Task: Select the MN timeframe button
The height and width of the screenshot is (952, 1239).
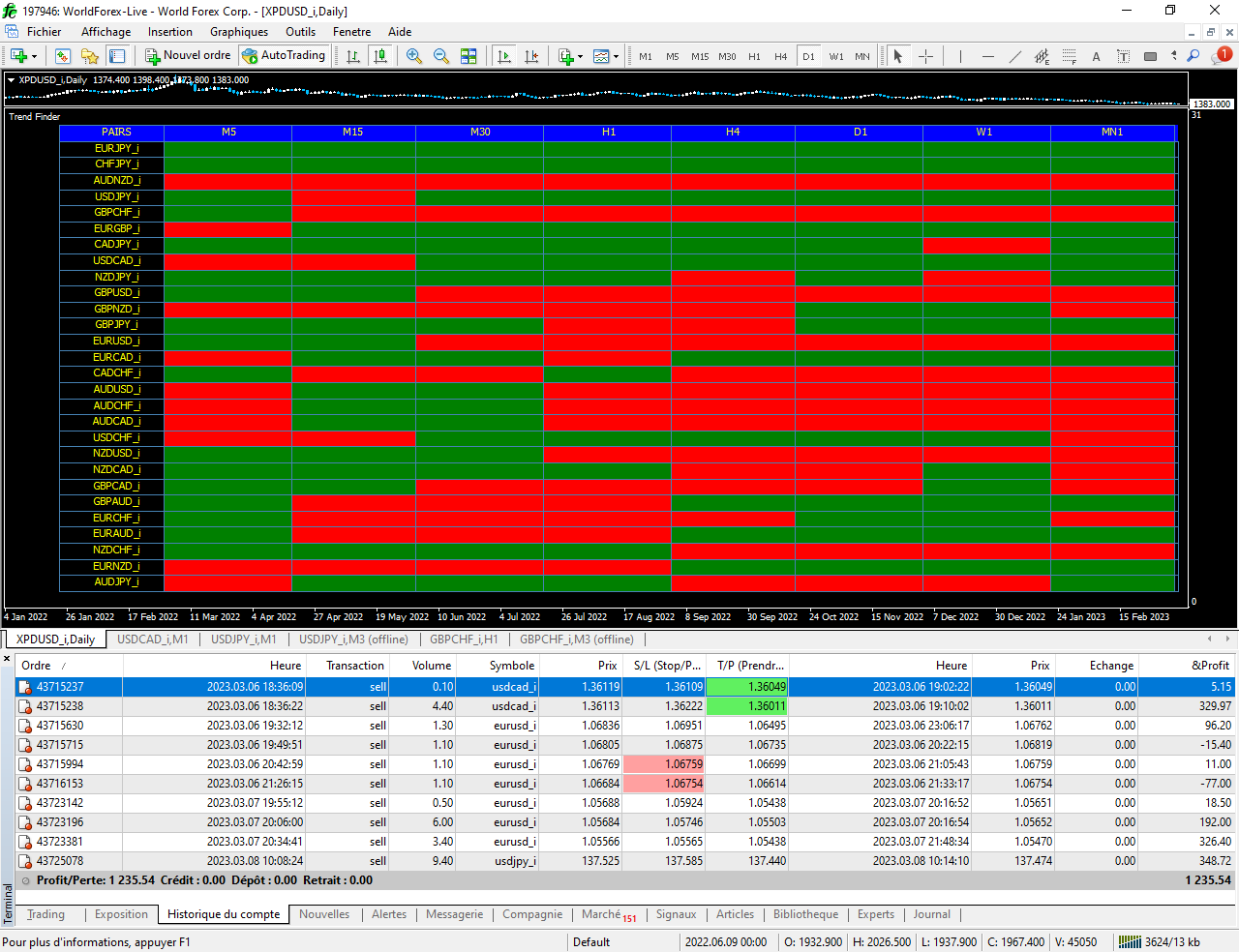Action: (x=862, y=56)
